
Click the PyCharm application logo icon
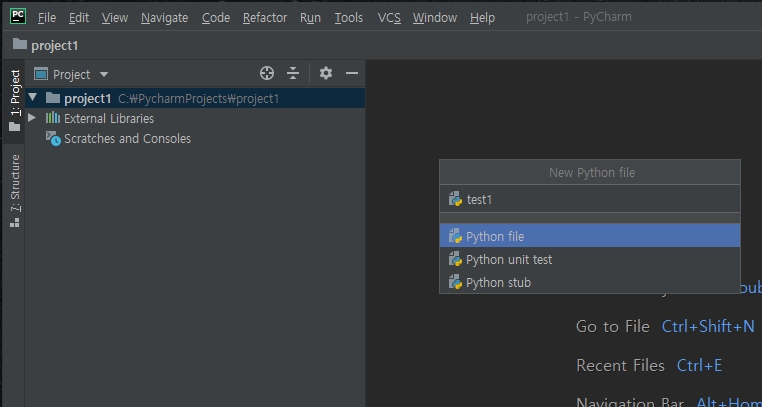(18, 17)
